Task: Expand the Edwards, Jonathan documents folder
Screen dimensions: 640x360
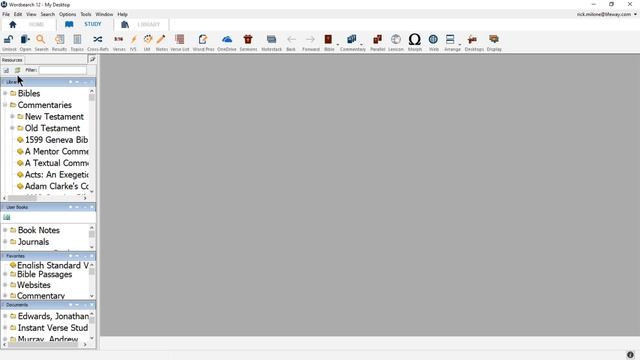Action: pos(5,316)
